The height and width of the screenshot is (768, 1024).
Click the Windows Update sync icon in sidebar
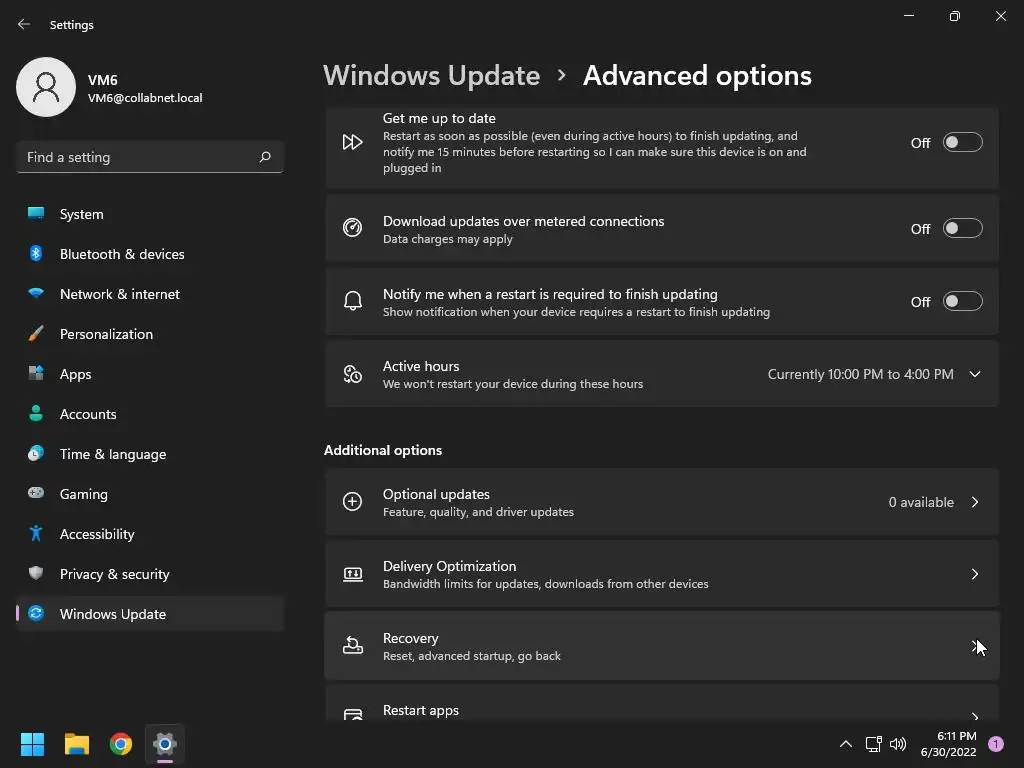pyautogui.click(x=36, y=613)
